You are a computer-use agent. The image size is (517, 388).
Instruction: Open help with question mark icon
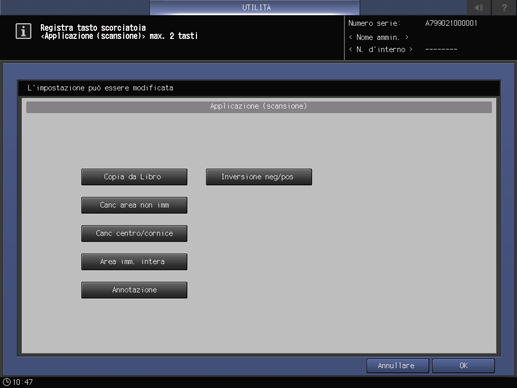[x=504, y=7]
